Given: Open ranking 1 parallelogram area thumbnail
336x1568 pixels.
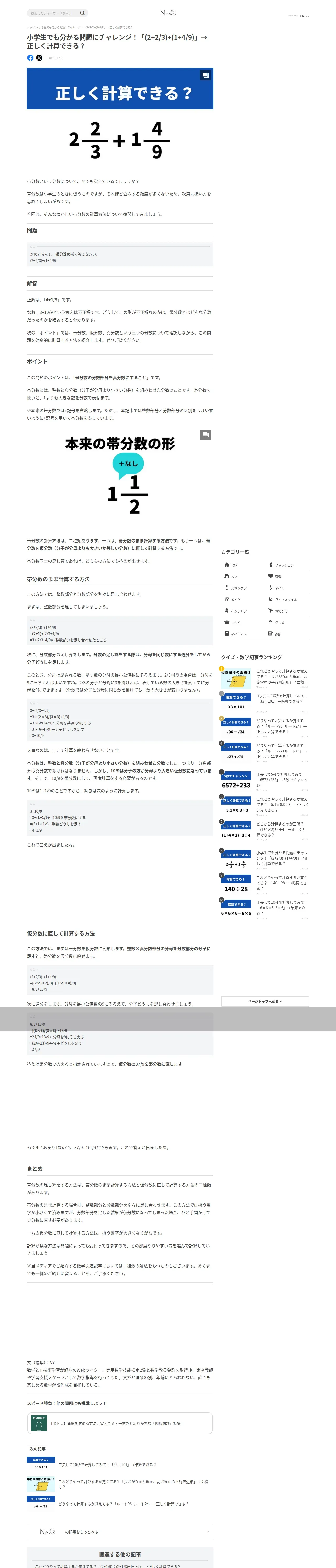Looking at the screenshot, I should (236, 679).
